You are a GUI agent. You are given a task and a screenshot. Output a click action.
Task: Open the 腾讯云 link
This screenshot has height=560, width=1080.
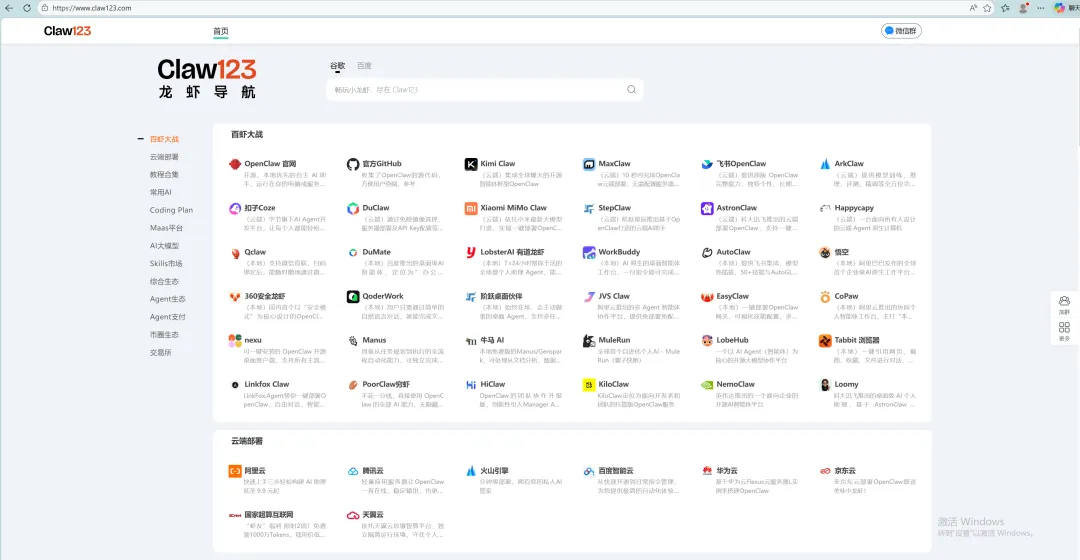373,471
